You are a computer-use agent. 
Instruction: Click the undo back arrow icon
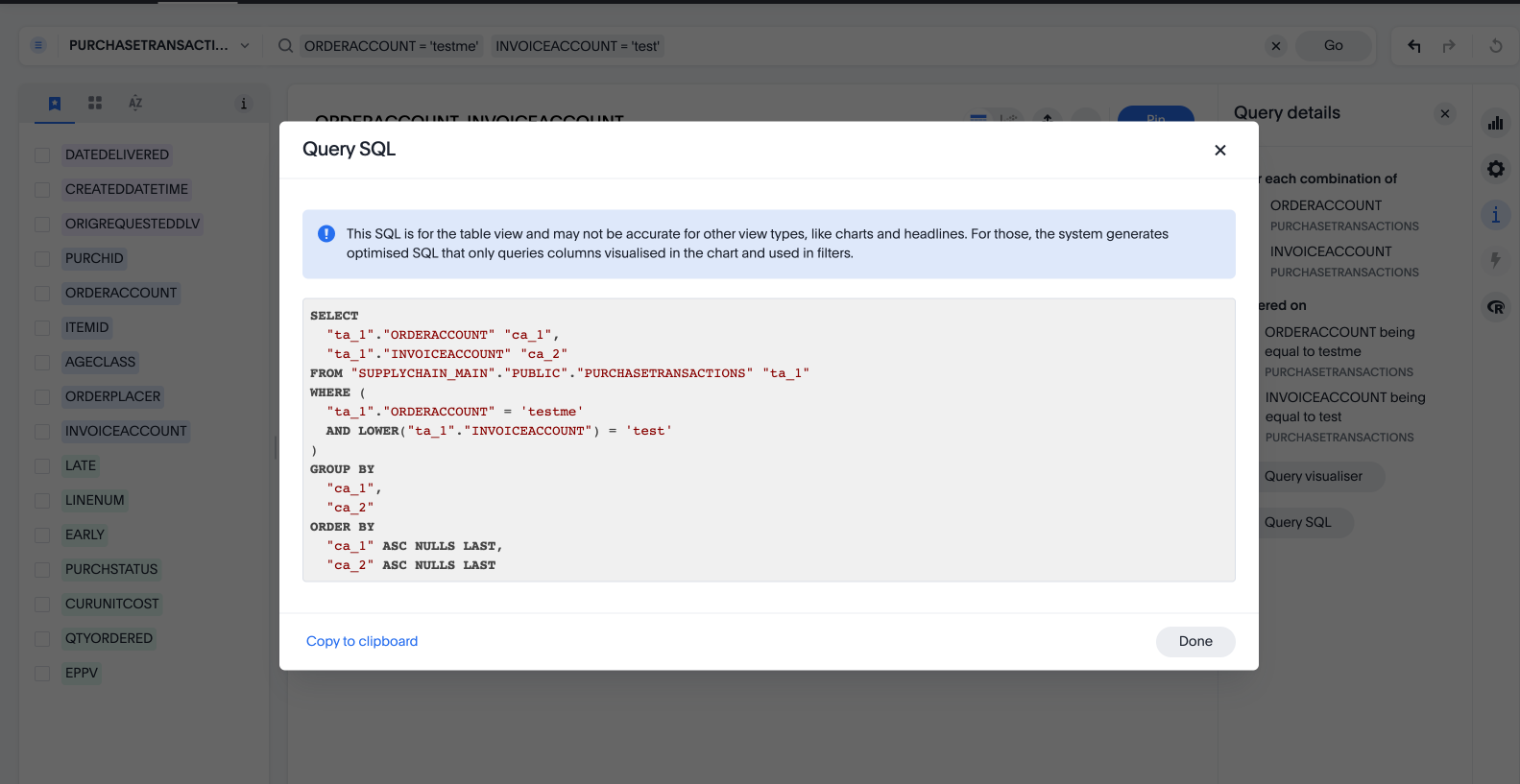[1413, 46]
